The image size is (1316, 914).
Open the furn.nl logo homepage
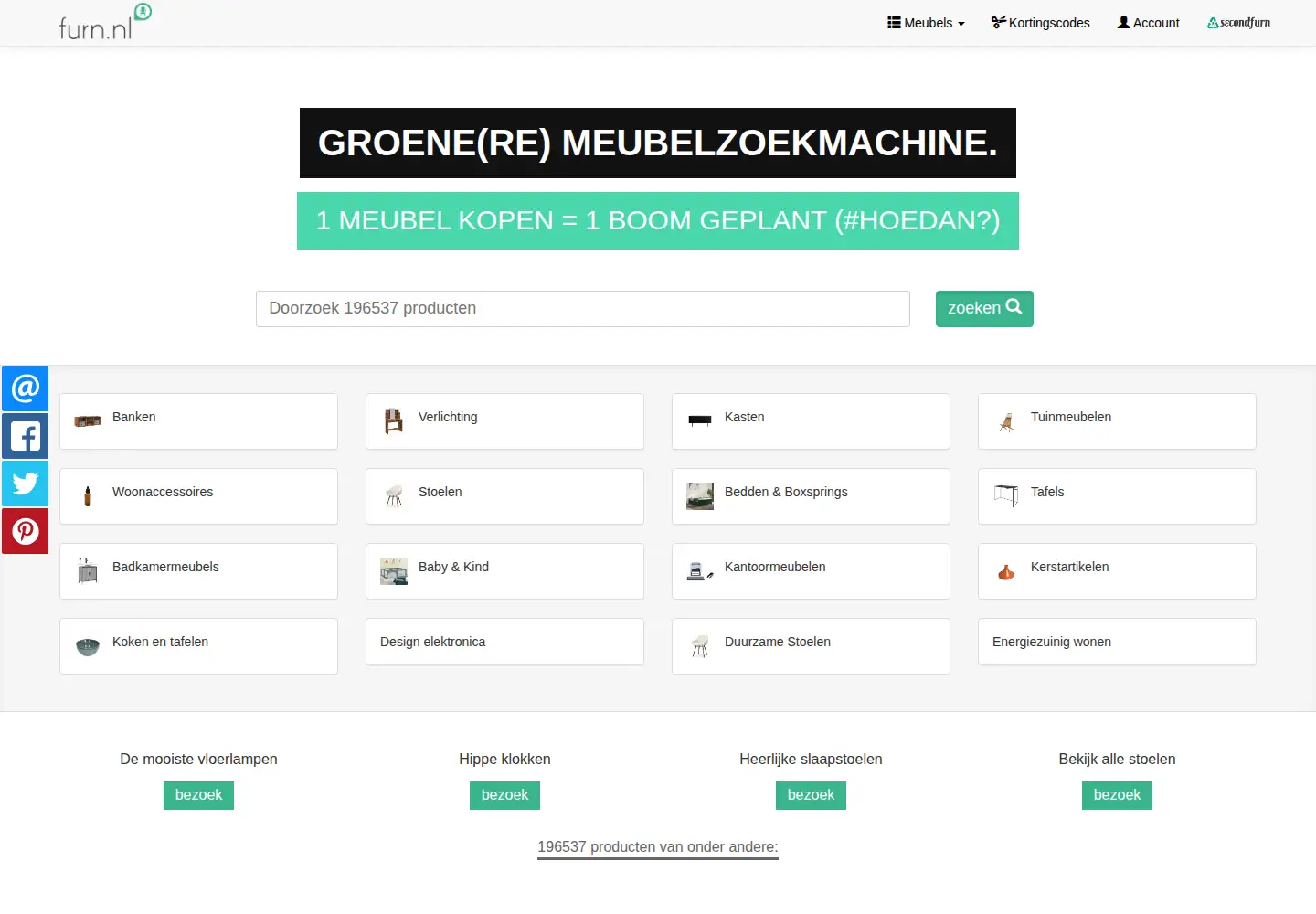coord(105,22)
